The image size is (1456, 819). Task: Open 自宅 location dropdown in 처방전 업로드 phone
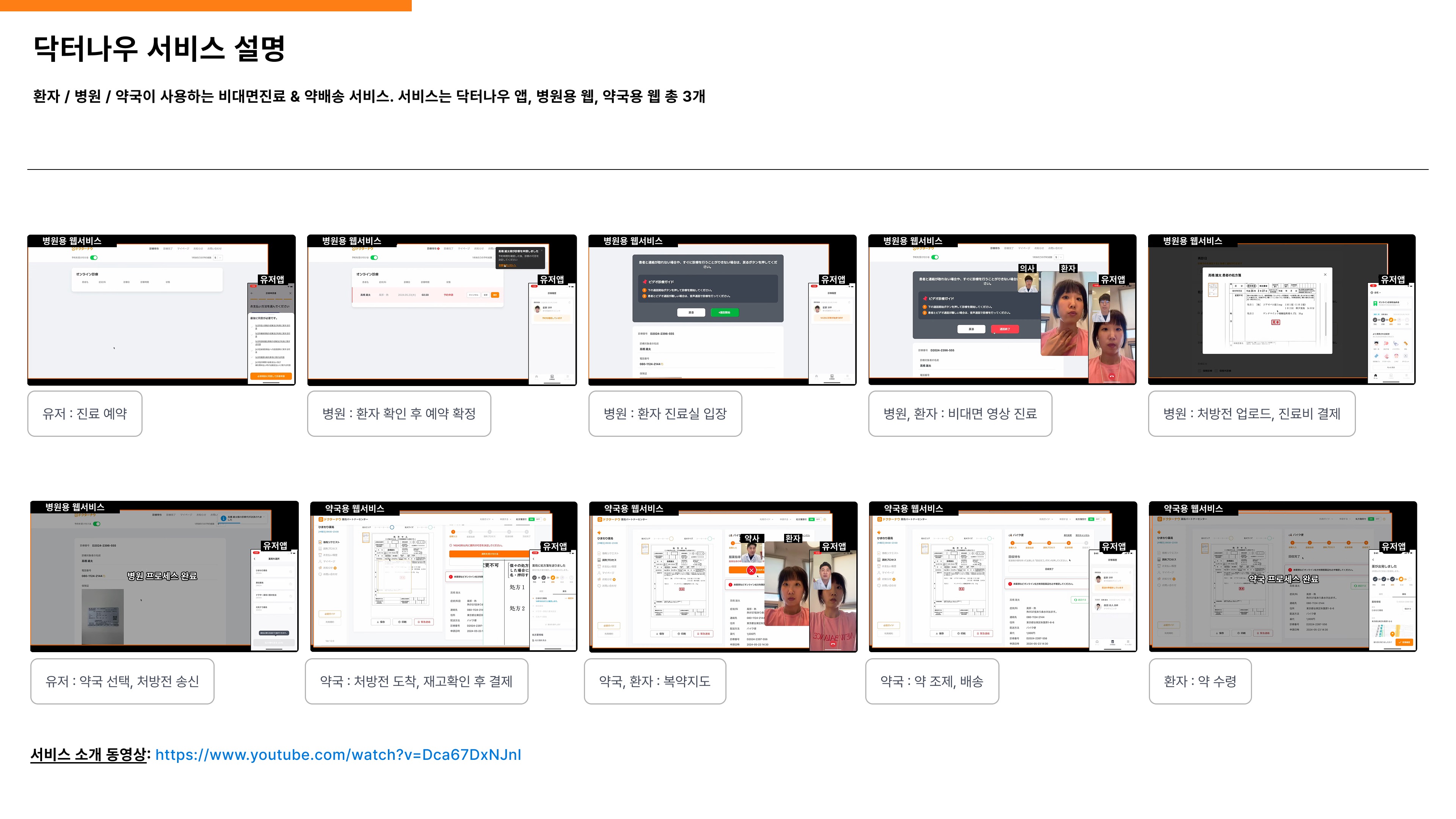[1376, 293]
